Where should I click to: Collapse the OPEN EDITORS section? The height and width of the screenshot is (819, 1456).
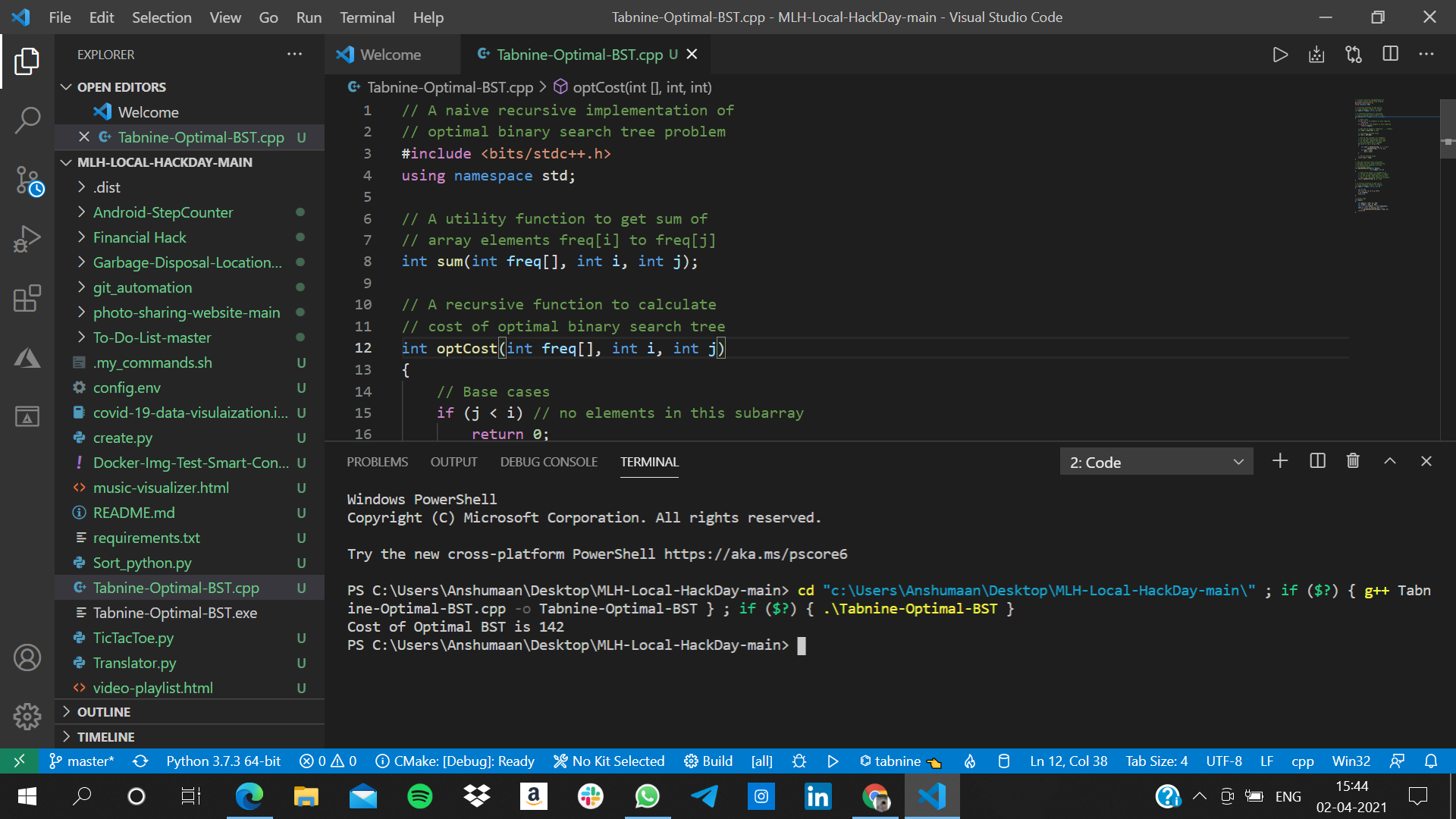tap(66, 86)
